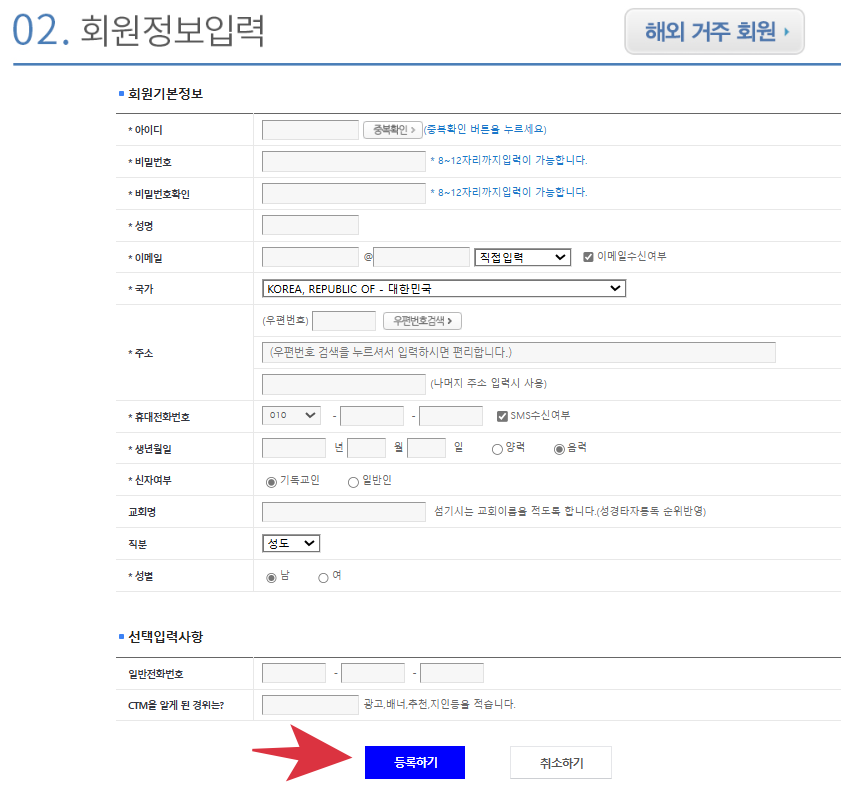The width and height of the screenshot is (841, 792).
Task: Focus the middle 일반전화번호 field
Action: coord(373,673)
